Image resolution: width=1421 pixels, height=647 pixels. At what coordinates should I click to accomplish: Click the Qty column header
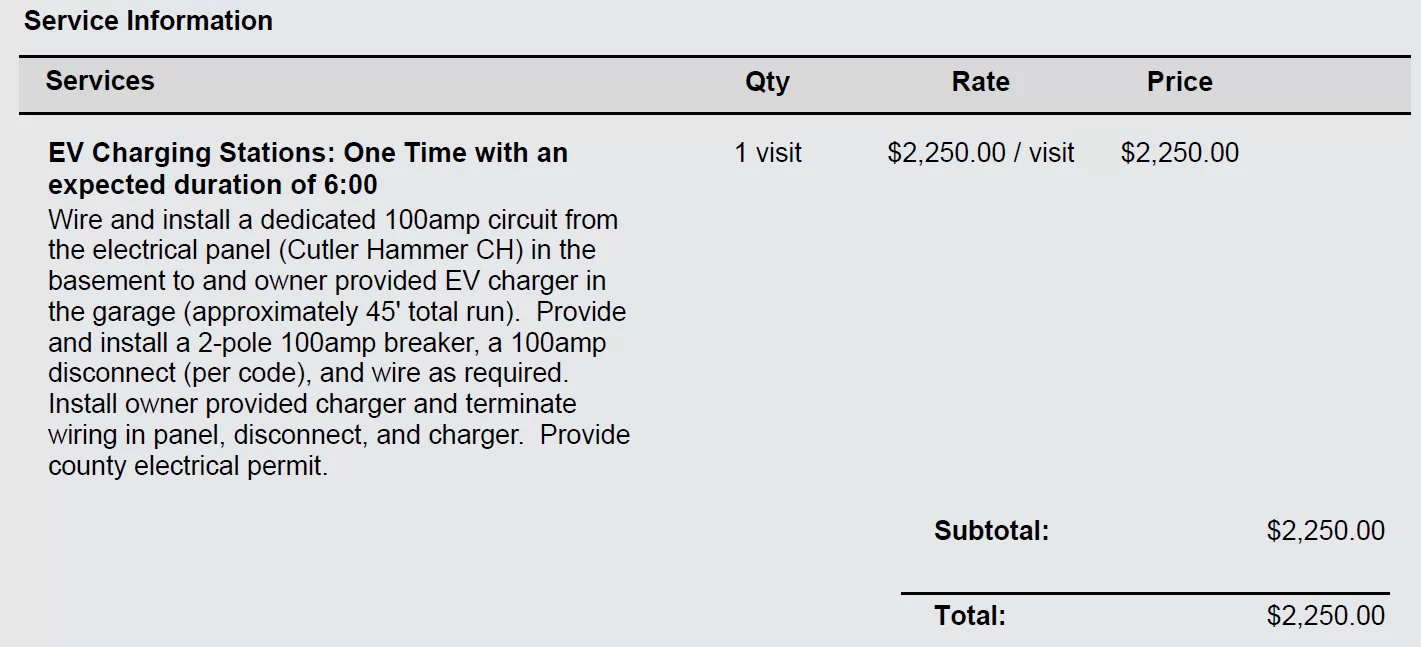pyautogui.click(x=767, y=82)
